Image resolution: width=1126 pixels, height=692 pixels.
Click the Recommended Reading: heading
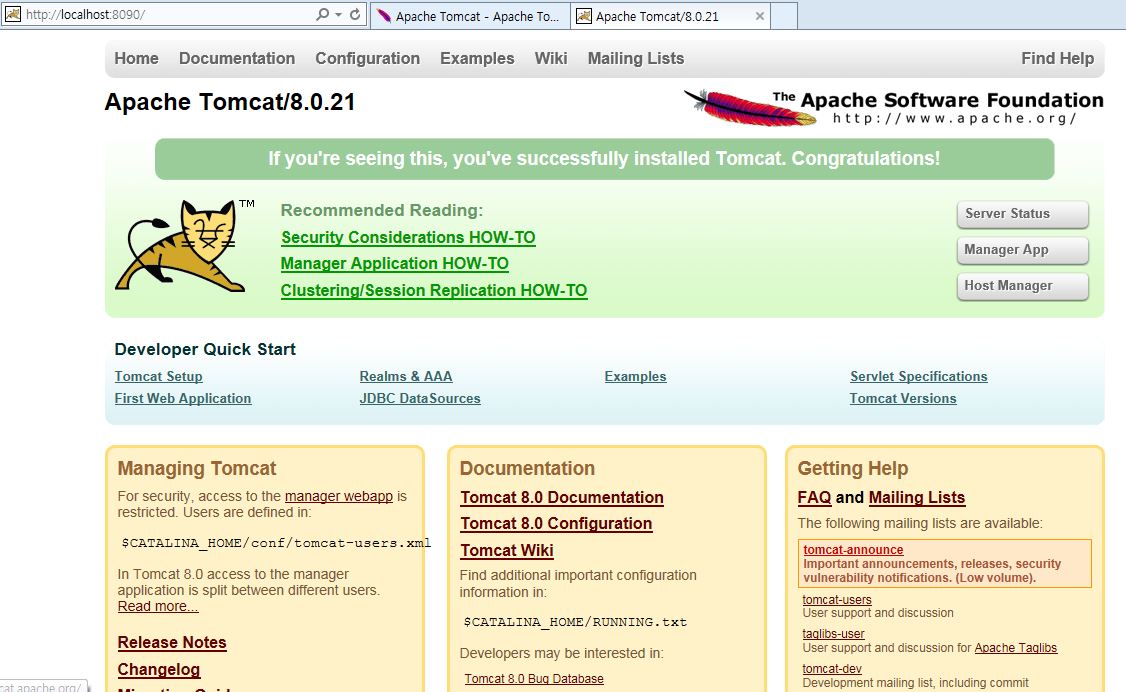(x=382, y=210)
